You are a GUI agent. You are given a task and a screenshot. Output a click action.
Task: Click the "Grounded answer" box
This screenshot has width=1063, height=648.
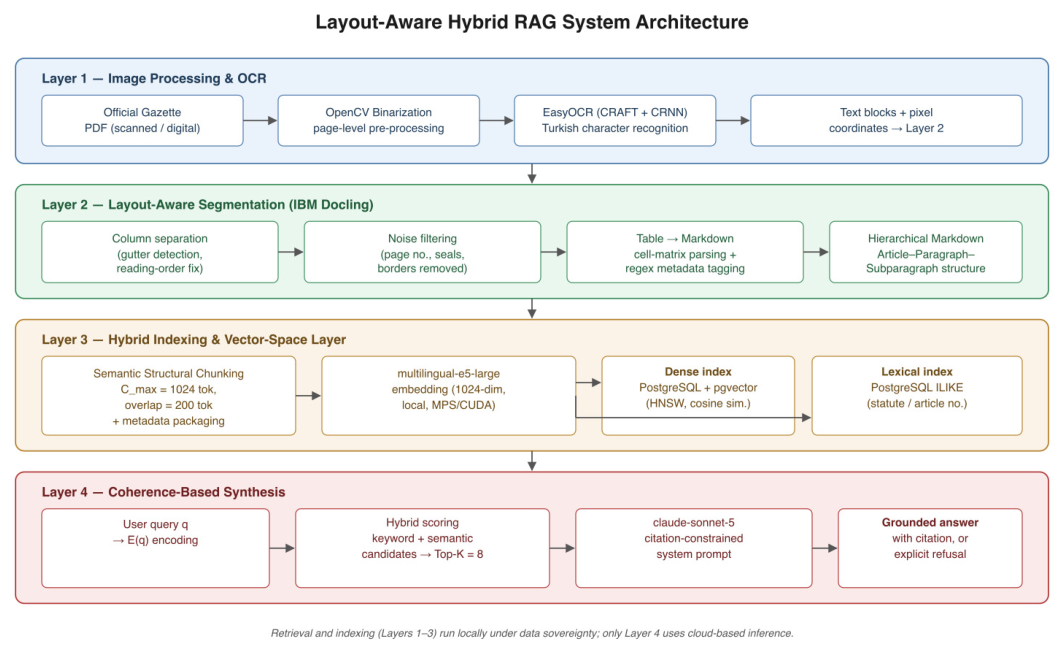(x=930, y=548)
